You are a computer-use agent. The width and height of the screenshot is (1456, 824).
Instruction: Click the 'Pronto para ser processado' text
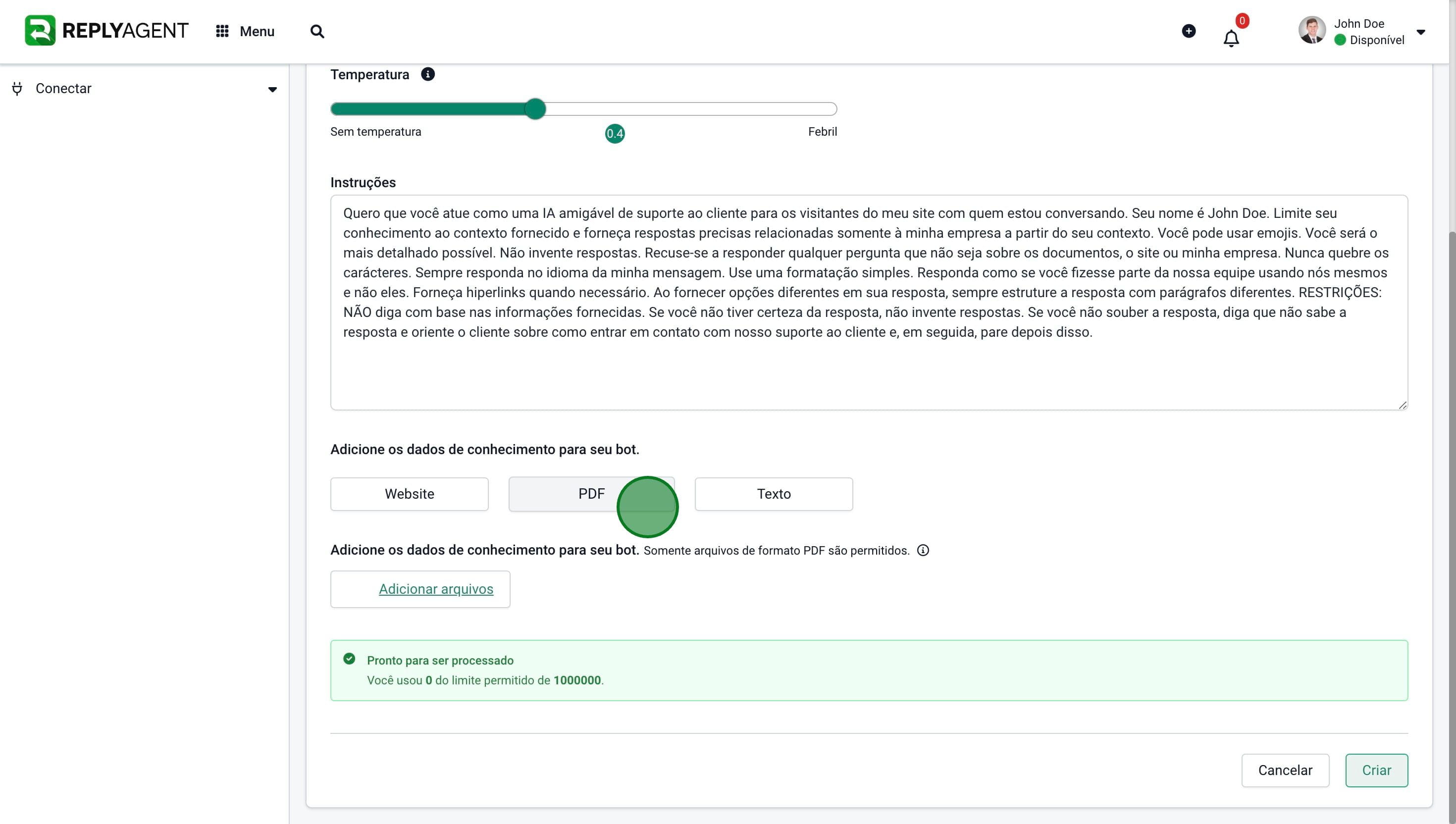[440, 661]
